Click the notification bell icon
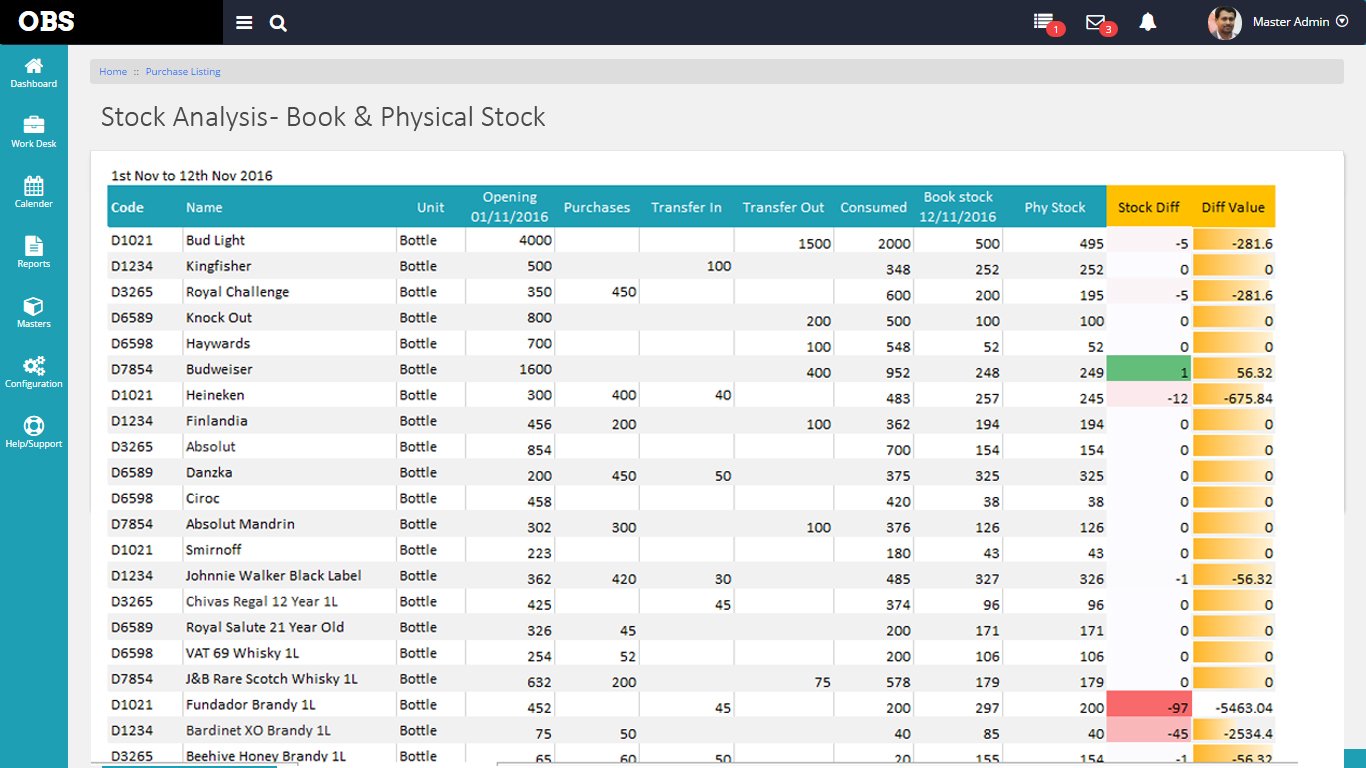1366x768 pixels. (1148, 22)
